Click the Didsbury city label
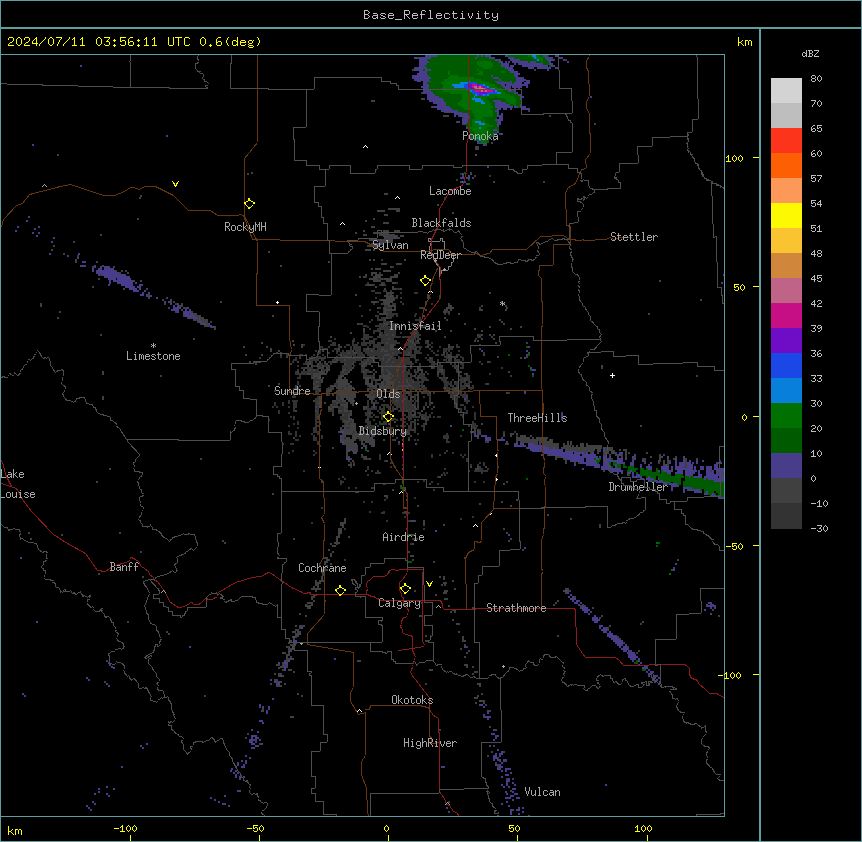Screen dimensions: 862x842 383,431
